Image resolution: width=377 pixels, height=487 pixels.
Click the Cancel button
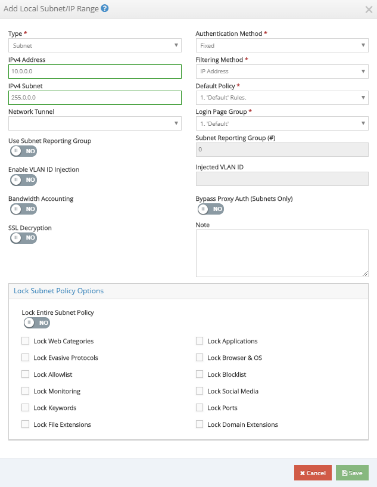tap(313, 473)
